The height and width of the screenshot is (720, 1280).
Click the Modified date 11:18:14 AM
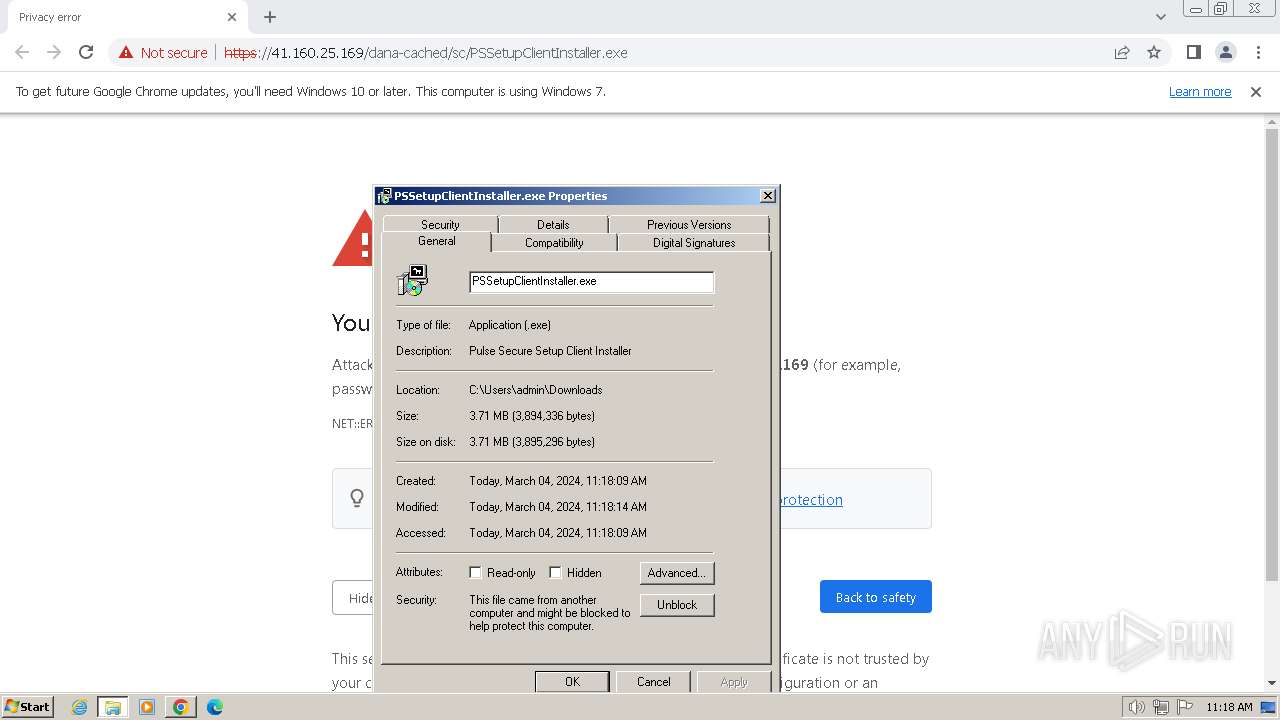[558, 507]
